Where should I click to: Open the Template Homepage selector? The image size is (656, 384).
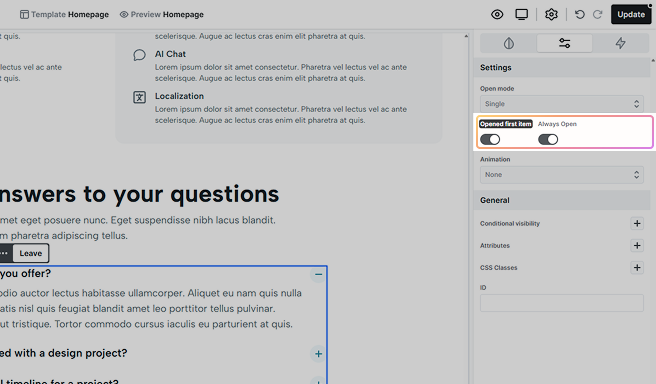[64, 15]
